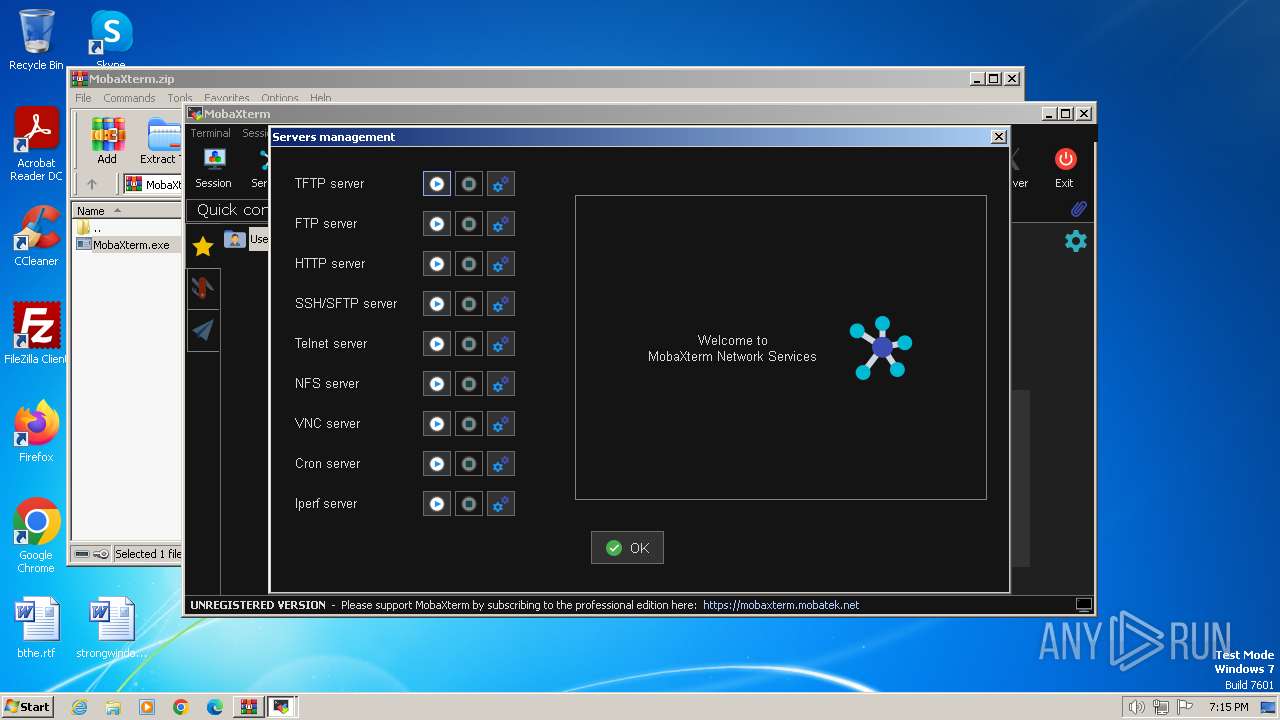The height and width of the screenshot is (720, 1280).
Task: Open the Google Chrome desktop shortcut
Action: [36, 536]
